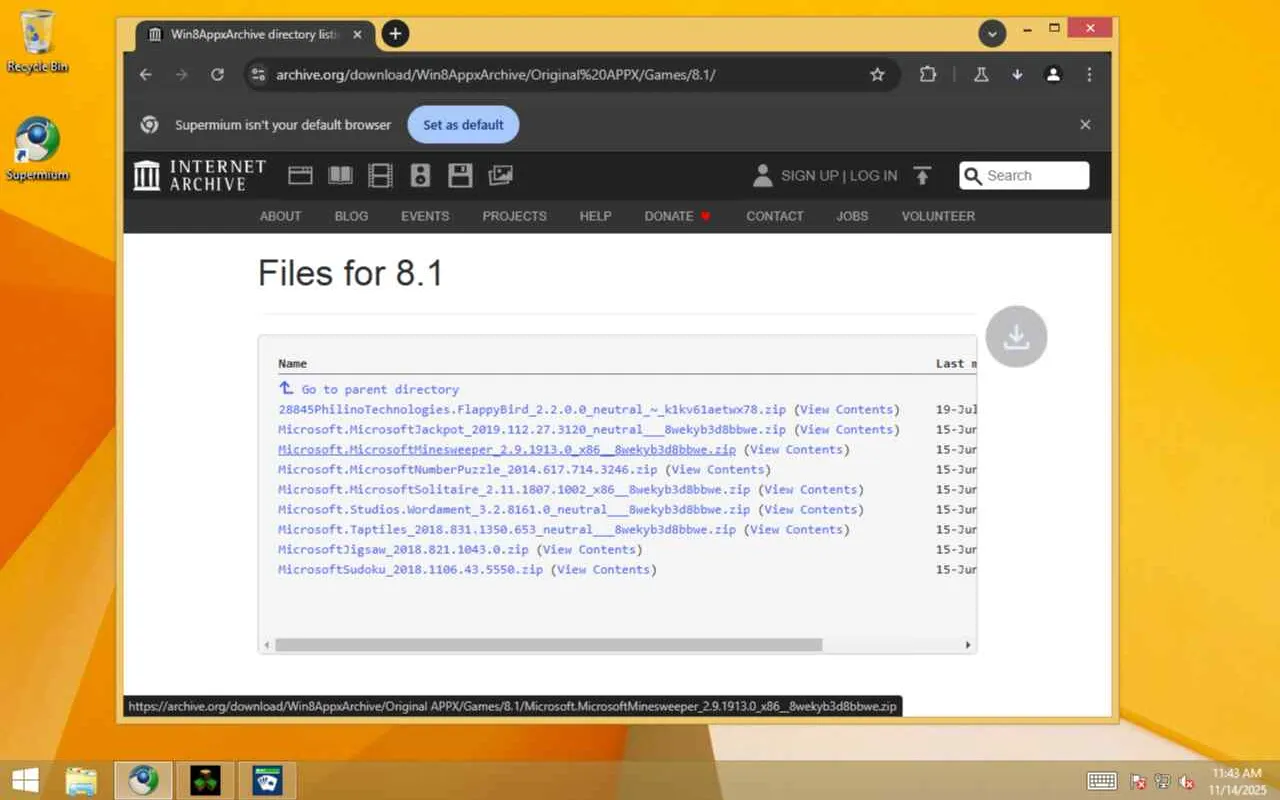Open the DONATE menu item

(x=678, y=216)
